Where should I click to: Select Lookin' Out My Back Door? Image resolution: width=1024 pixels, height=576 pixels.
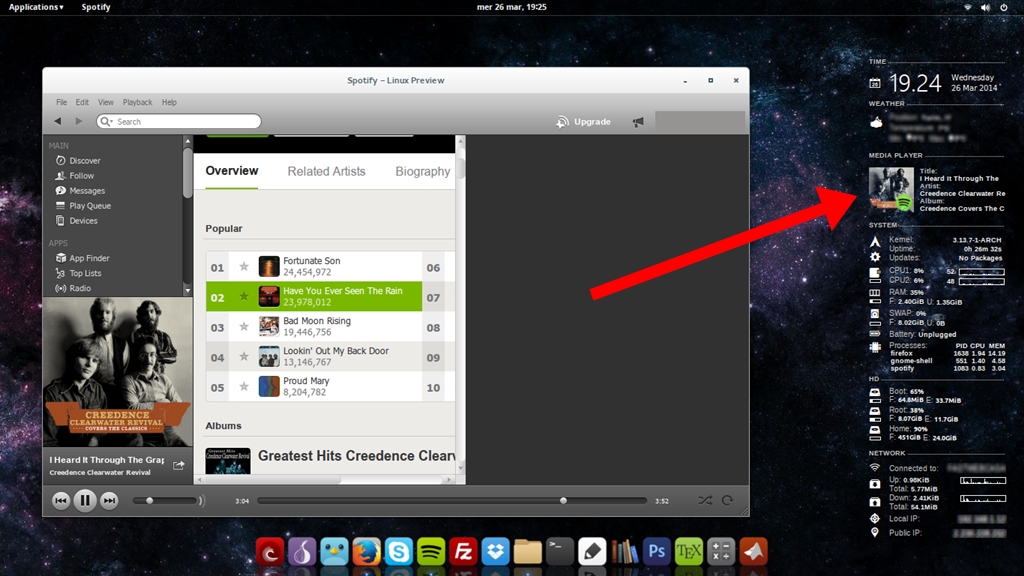point(336,351)
